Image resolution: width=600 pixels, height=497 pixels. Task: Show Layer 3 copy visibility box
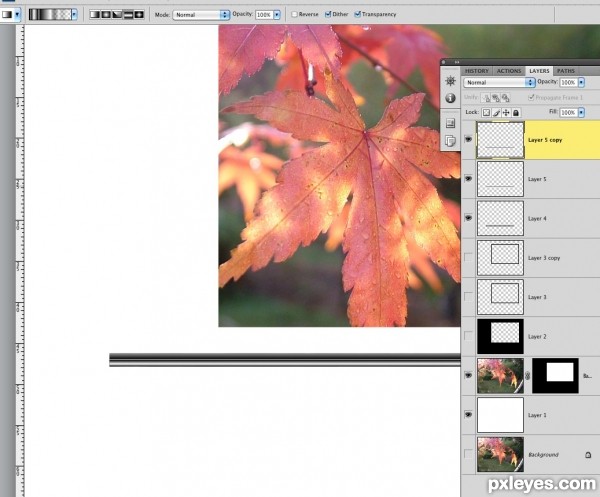pos(468,257)
